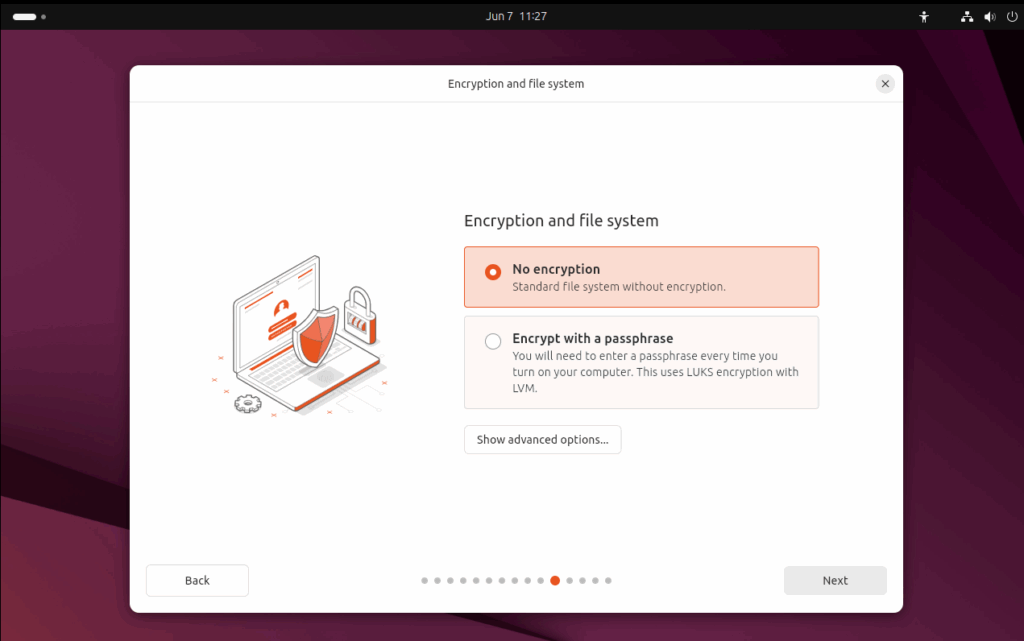1024x641 pixels.
Task: Click the first step progress dot
Action: click(424, 580)
